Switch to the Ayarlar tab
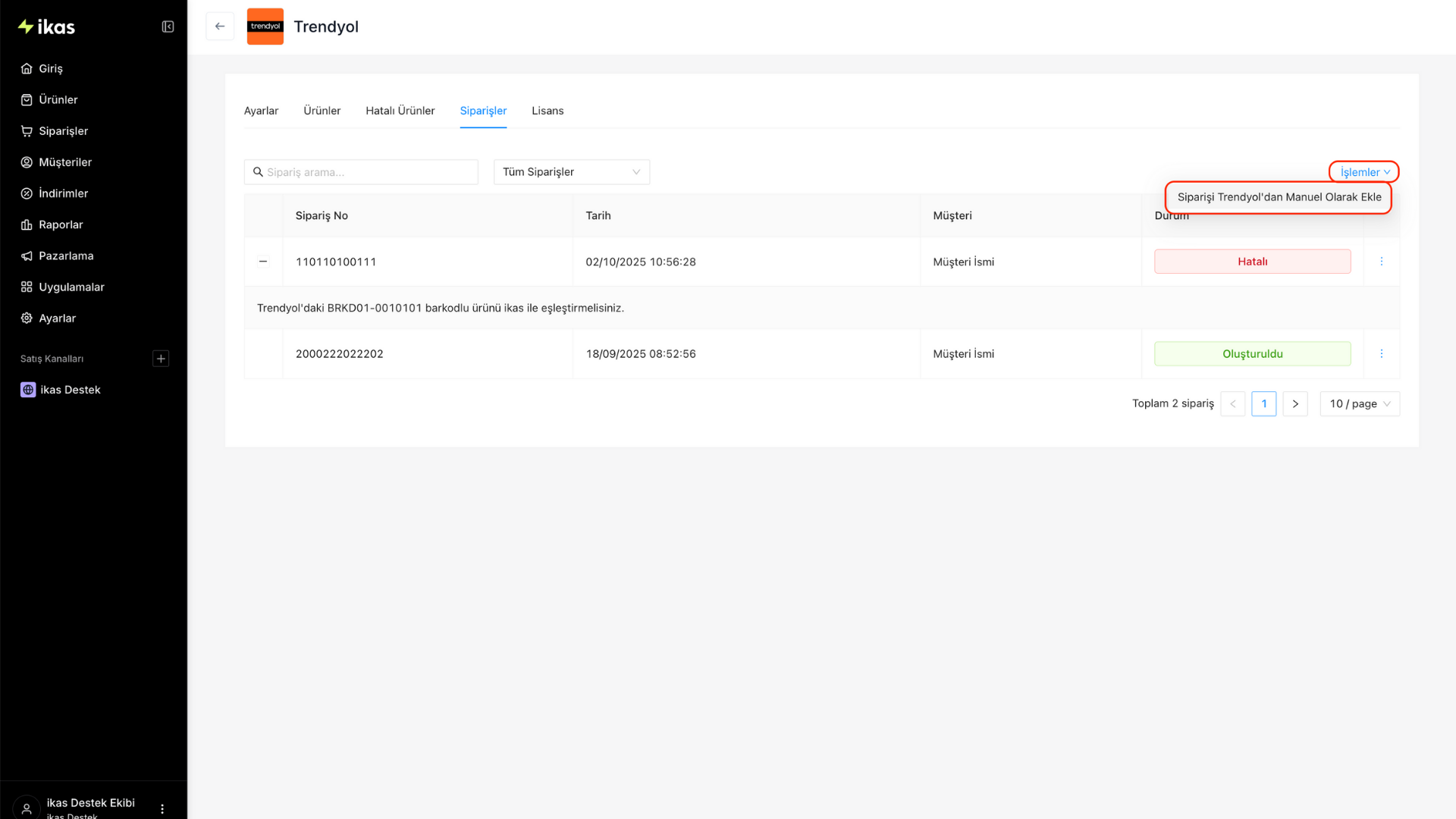 (x=261, y=111)
